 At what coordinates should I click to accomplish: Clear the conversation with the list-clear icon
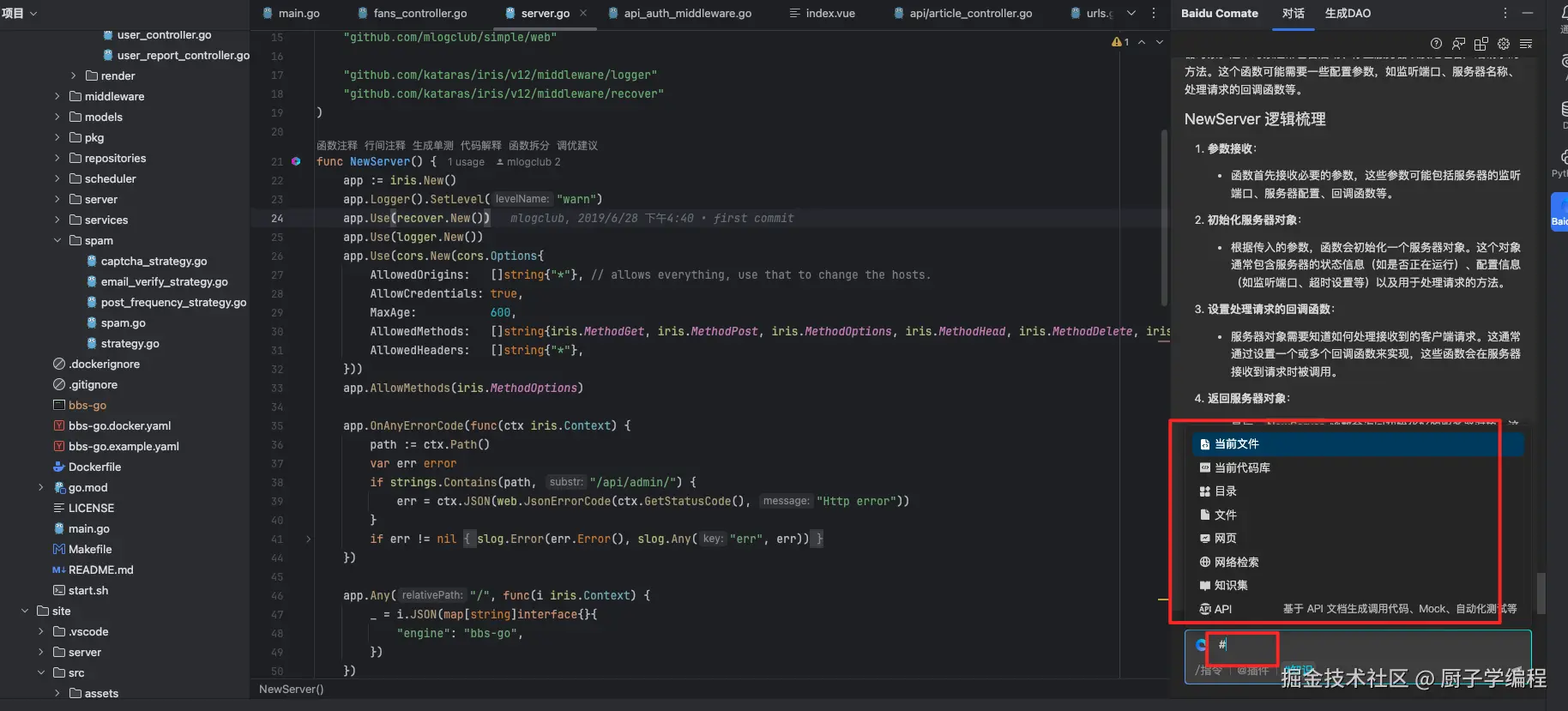point(1526,44)
